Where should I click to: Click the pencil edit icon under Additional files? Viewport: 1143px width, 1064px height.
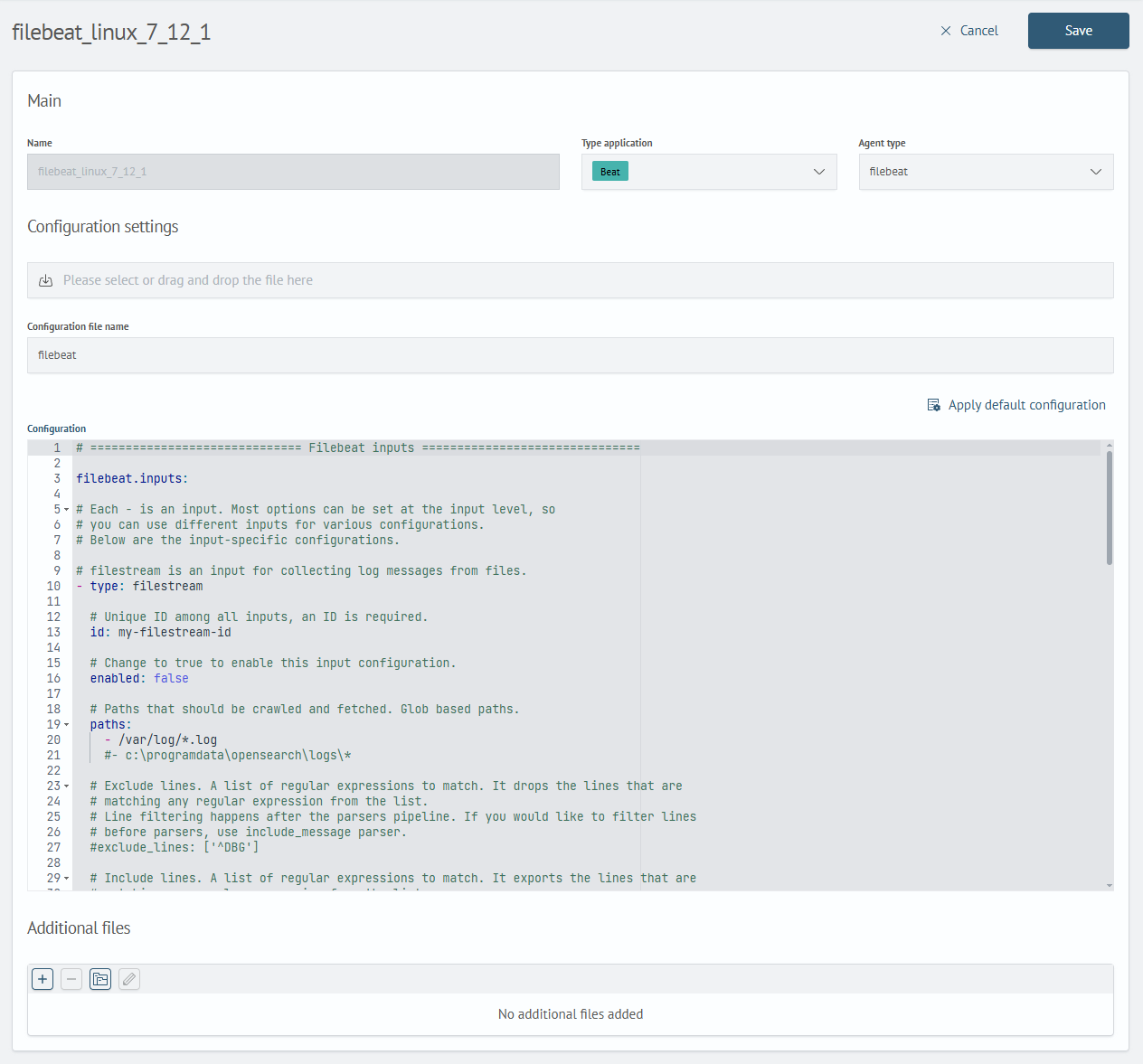[x=129, y=979]
